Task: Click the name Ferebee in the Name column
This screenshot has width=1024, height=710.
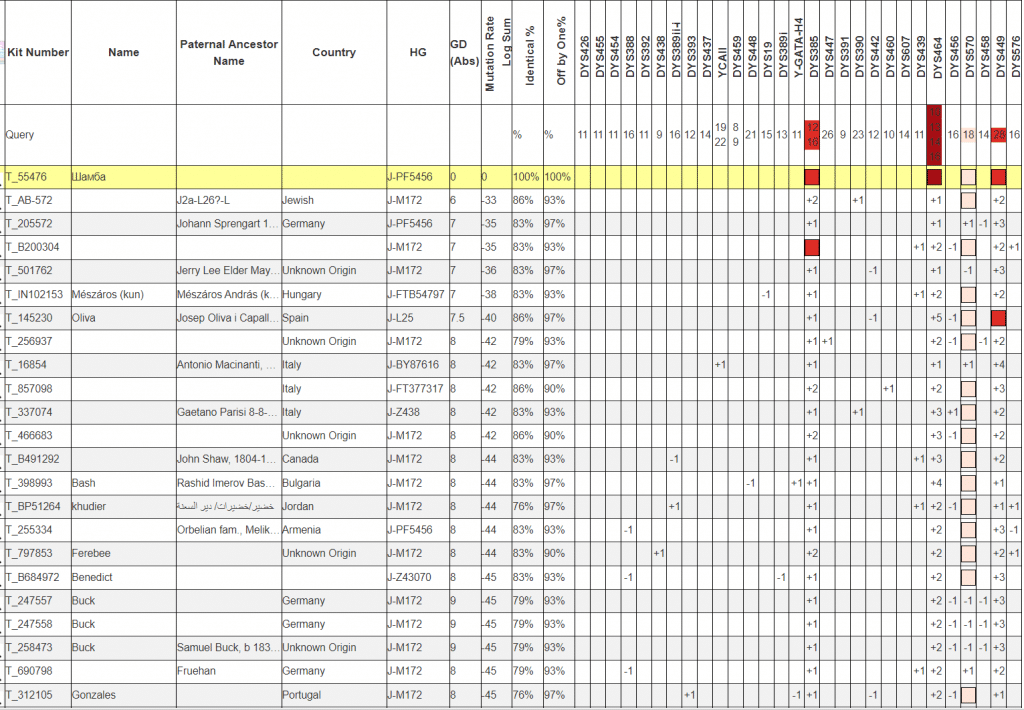Action: [x=91, y=553]
